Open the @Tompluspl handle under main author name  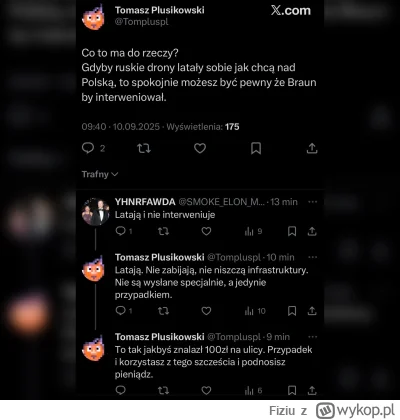(142, 22)
